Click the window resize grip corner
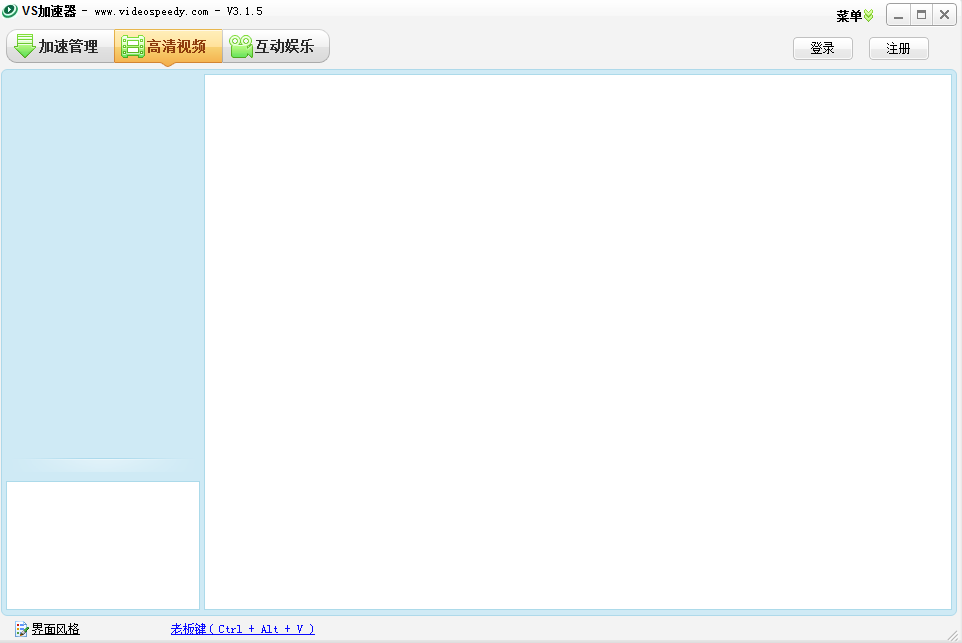Viewport: 962px width, 643px height. 953,636
